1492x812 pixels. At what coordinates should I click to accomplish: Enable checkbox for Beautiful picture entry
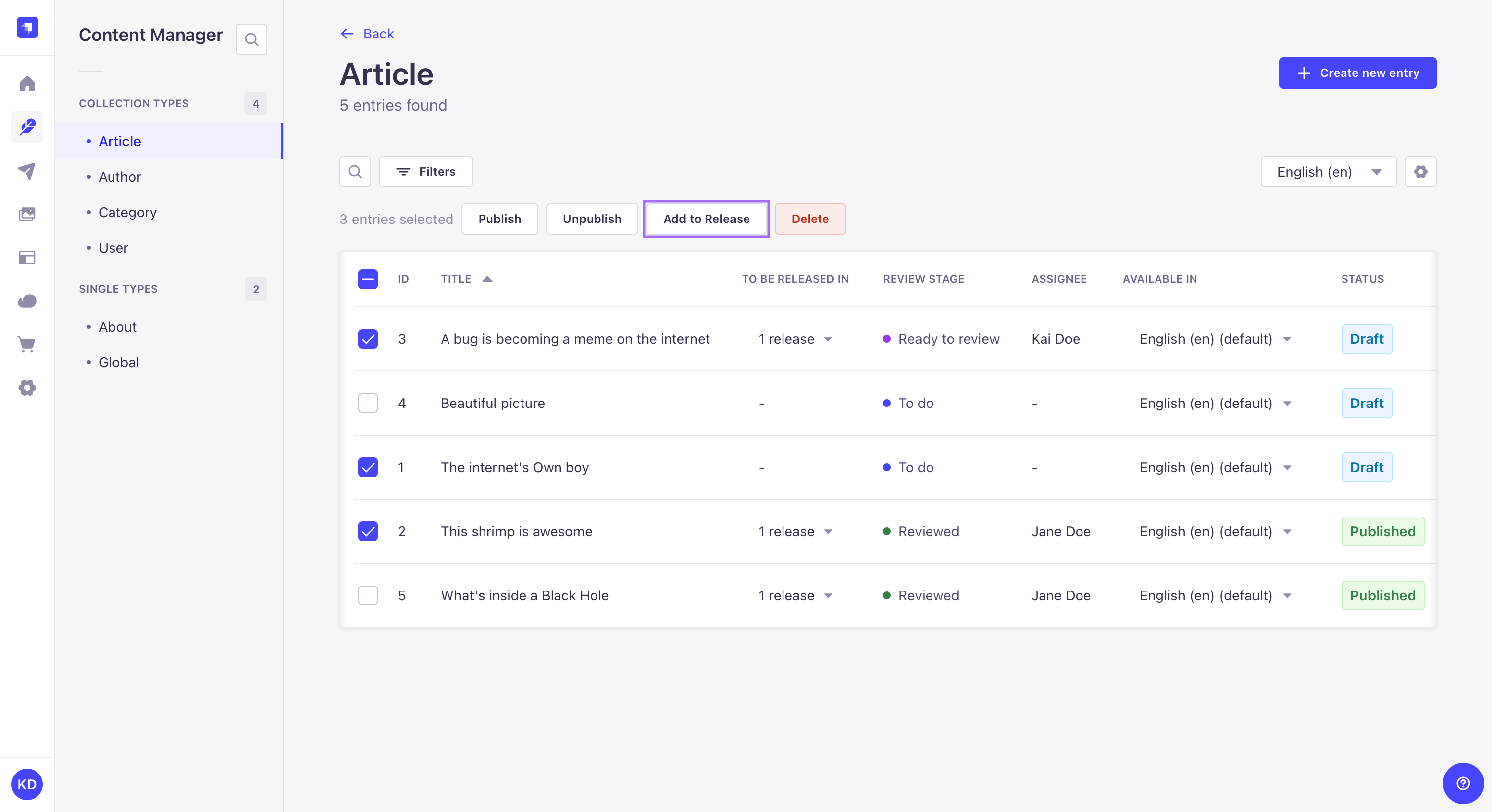point(368,403)
